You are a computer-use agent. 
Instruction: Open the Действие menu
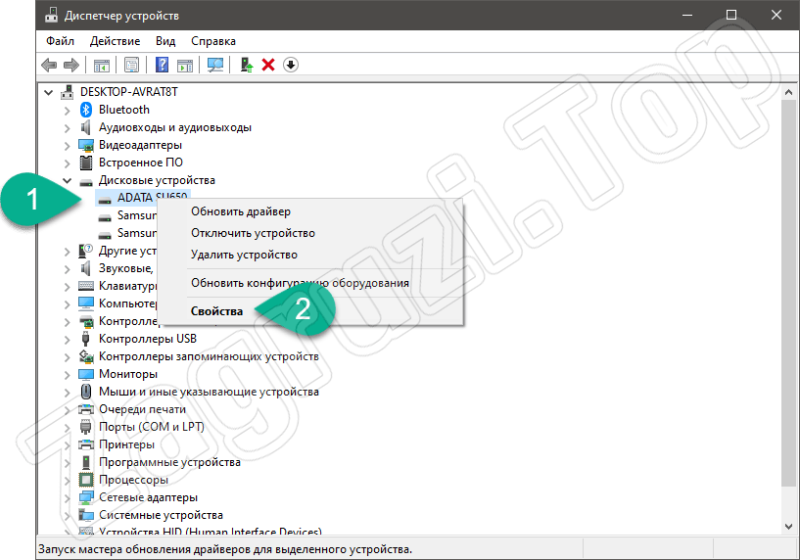click(114, 41)
